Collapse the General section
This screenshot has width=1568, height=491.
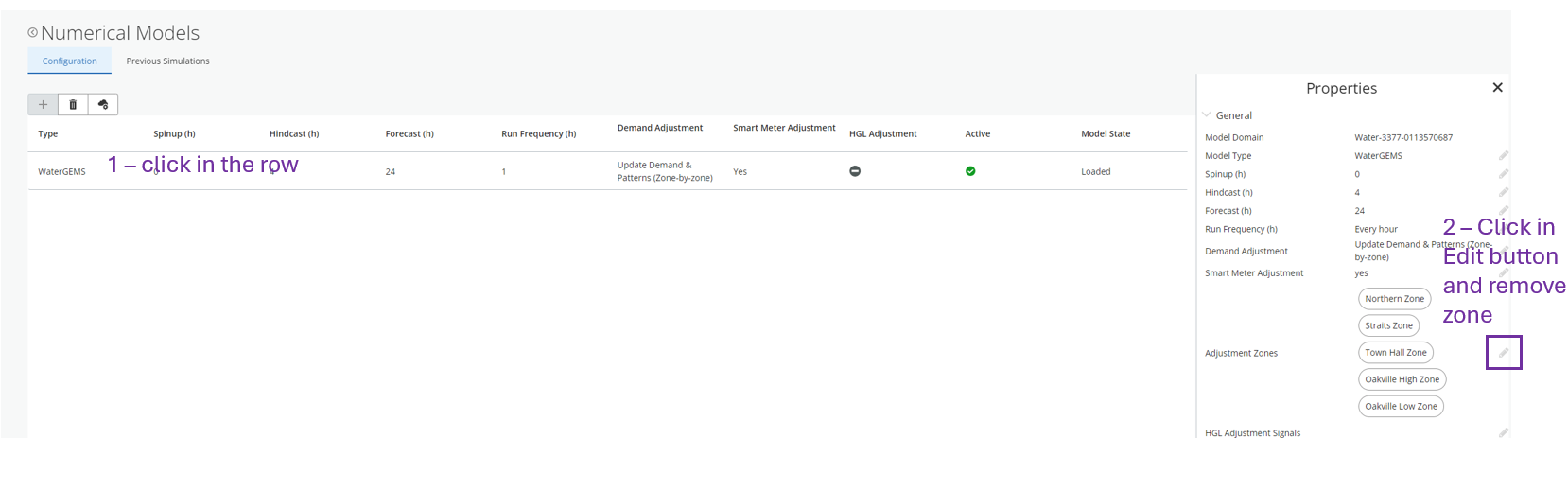[1207, 115]
